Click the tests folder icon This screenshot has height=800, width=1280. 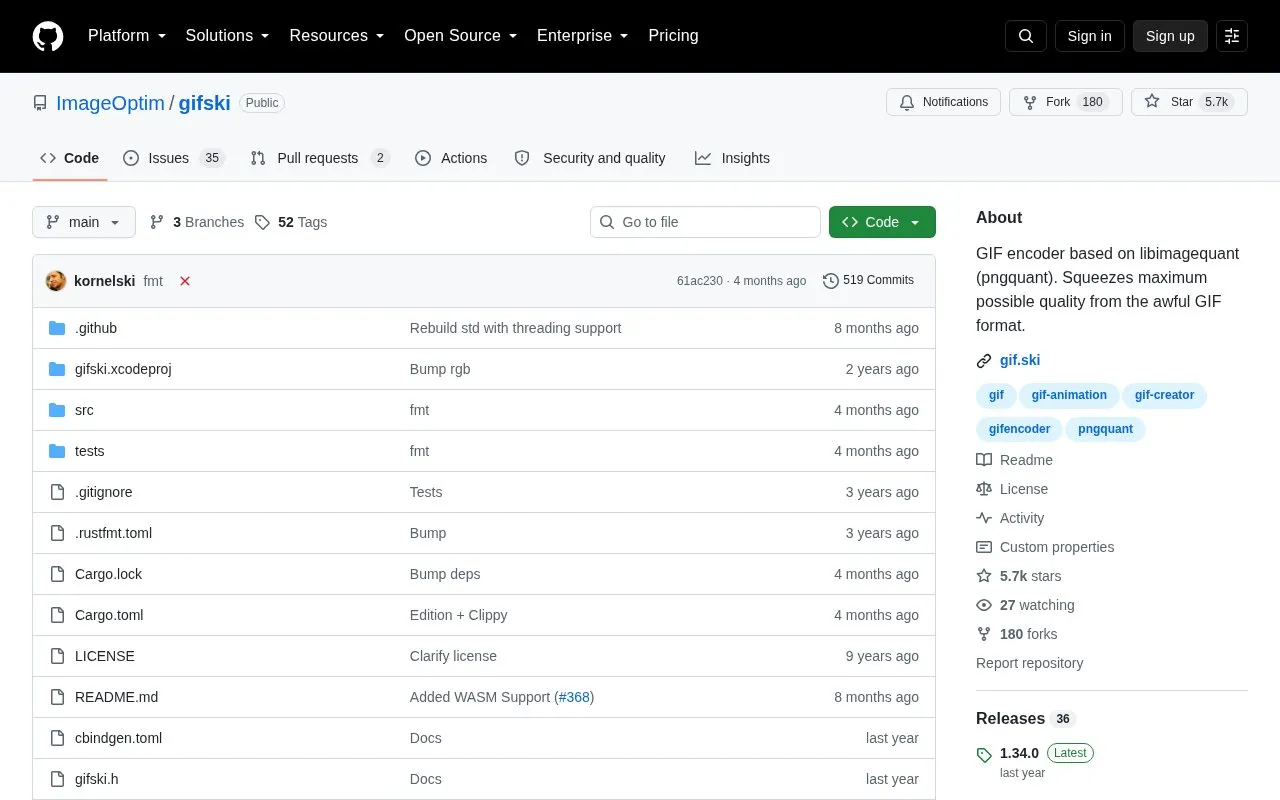(x=57, y=451)
